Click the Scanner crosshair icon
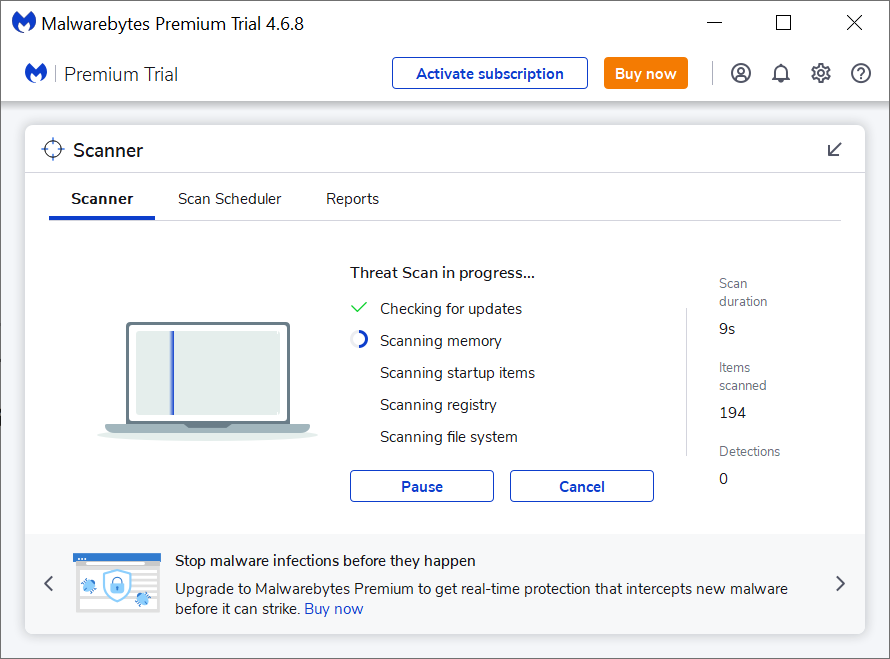Viewport: 890px width, 659px height. [x=52, y=150]
